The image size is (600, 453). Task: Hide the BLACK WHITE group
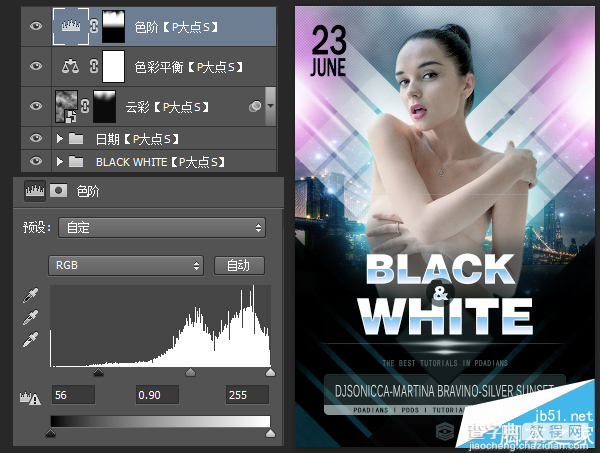36,161
